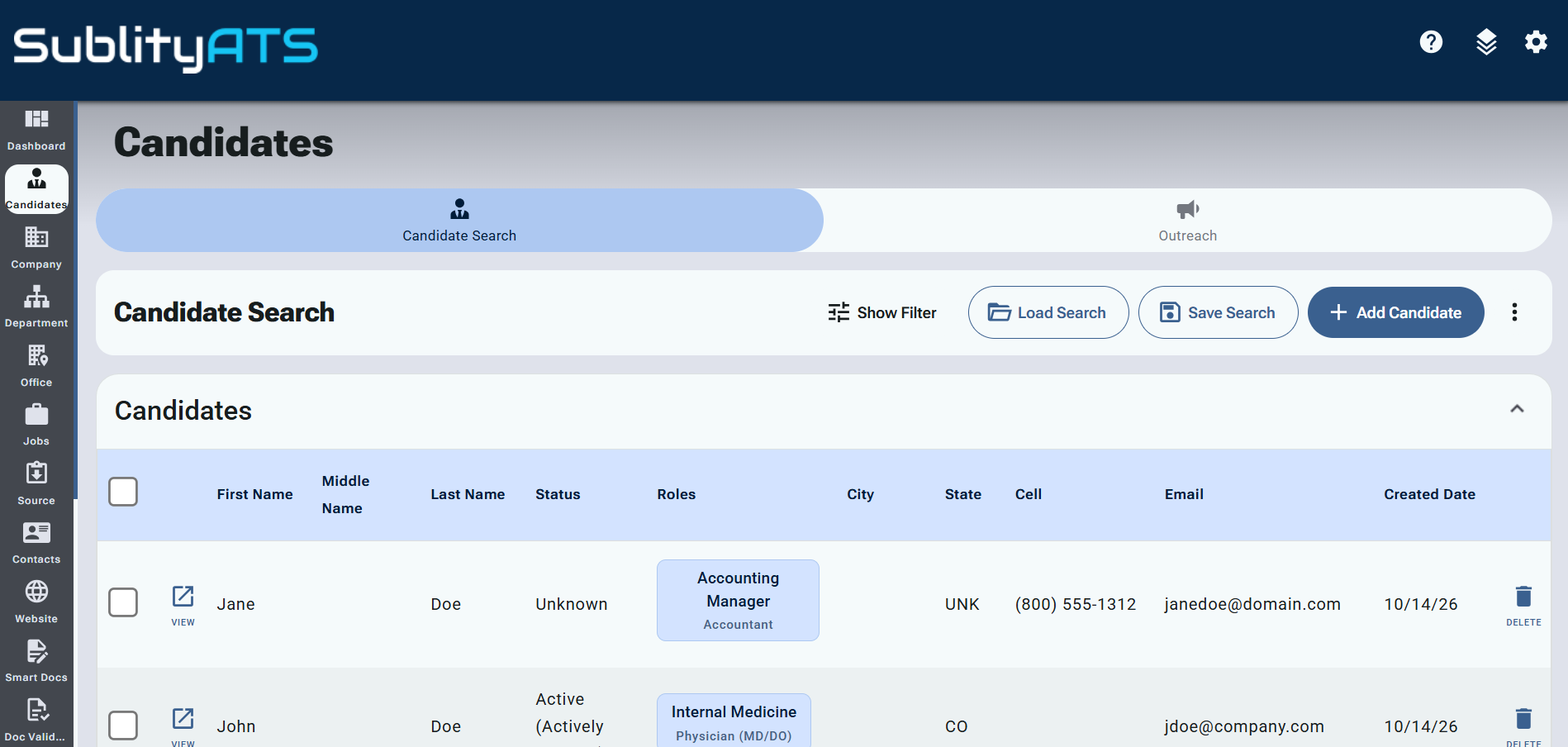Sort by the Status column header

point(558,494)
